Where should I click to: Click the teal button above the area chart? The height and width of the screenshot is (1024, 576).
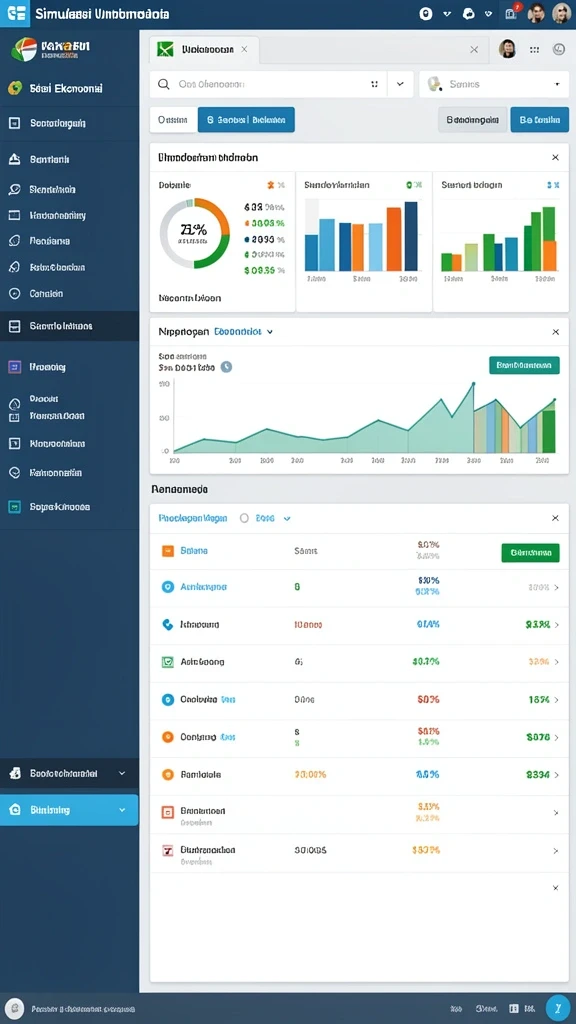point(524,365)
